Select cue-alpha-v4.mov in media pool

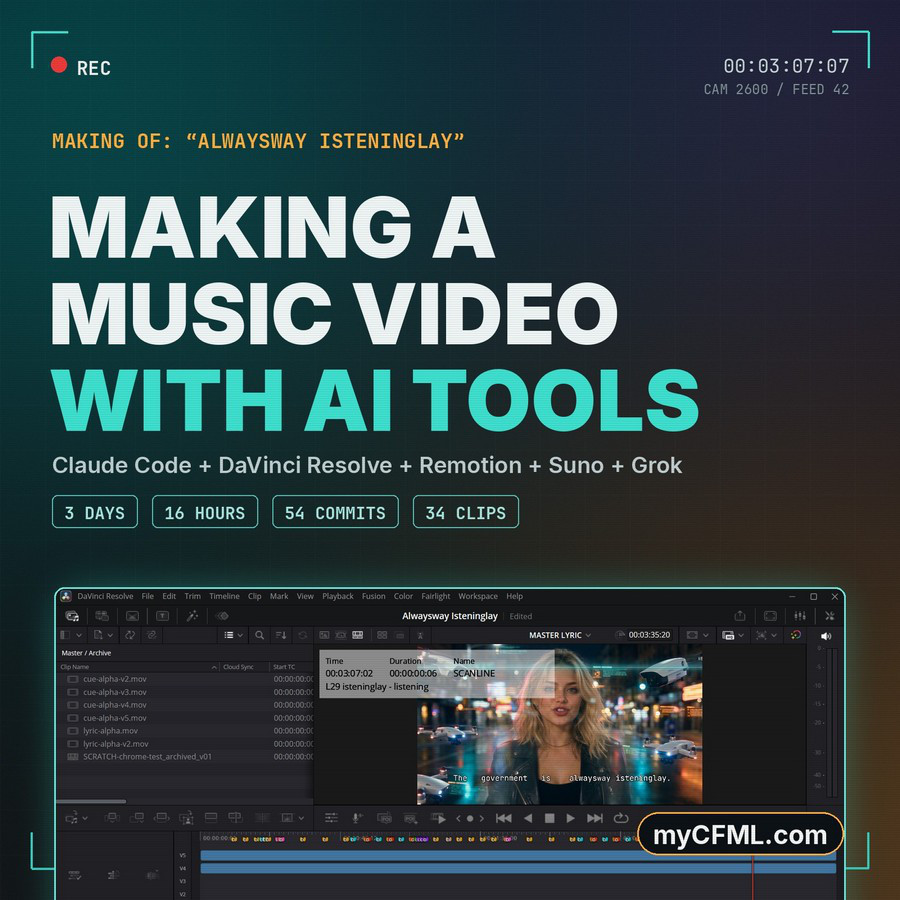[115, 705]
